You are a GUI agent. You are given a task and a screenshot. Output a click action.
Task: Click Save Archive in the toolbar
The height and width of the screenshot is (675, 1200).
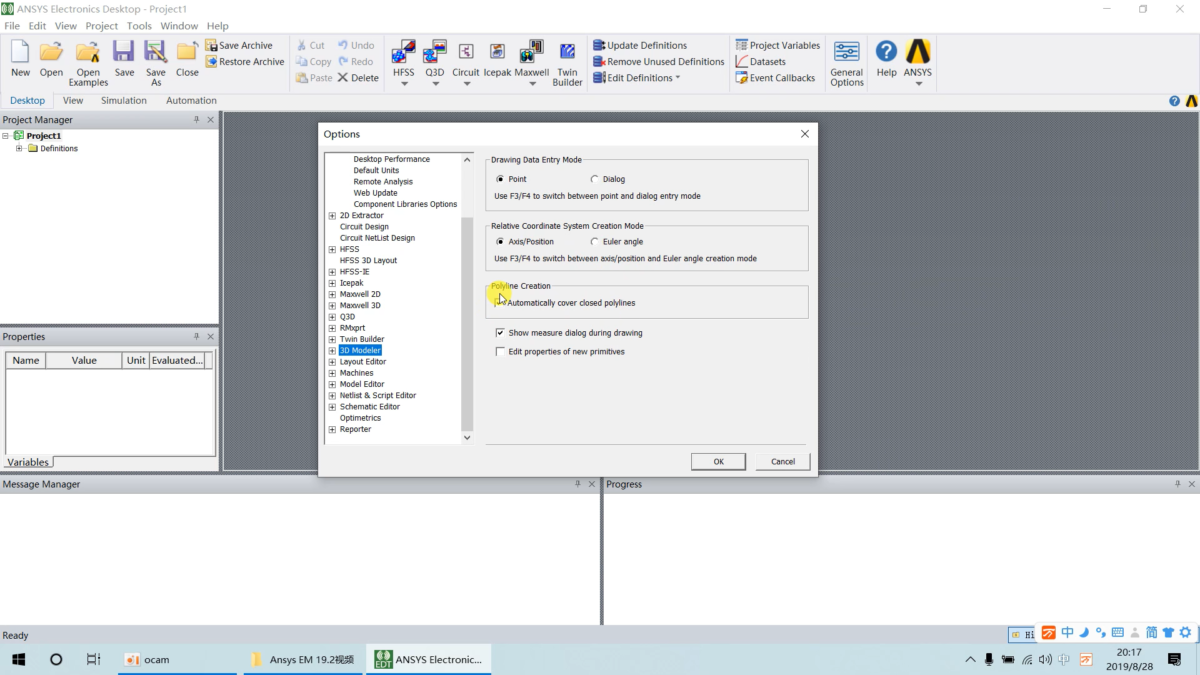point(239,45)
